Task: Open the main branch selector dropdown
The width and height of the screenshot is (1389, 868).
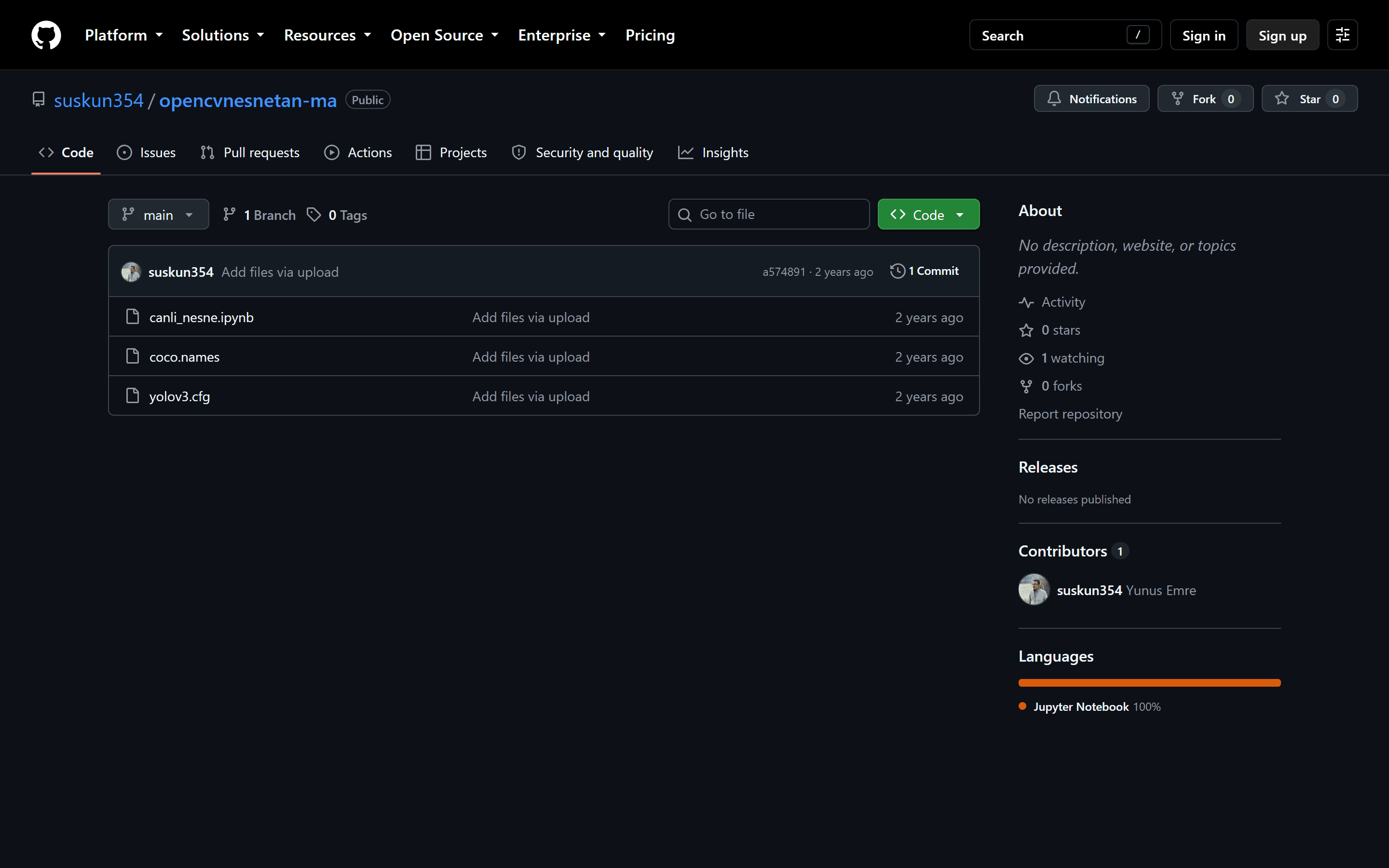Action: [158, 214]
